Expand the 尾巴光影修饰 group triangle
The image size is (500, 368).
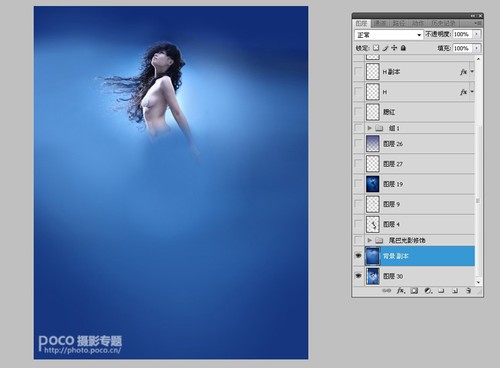[x=369, y=240]
